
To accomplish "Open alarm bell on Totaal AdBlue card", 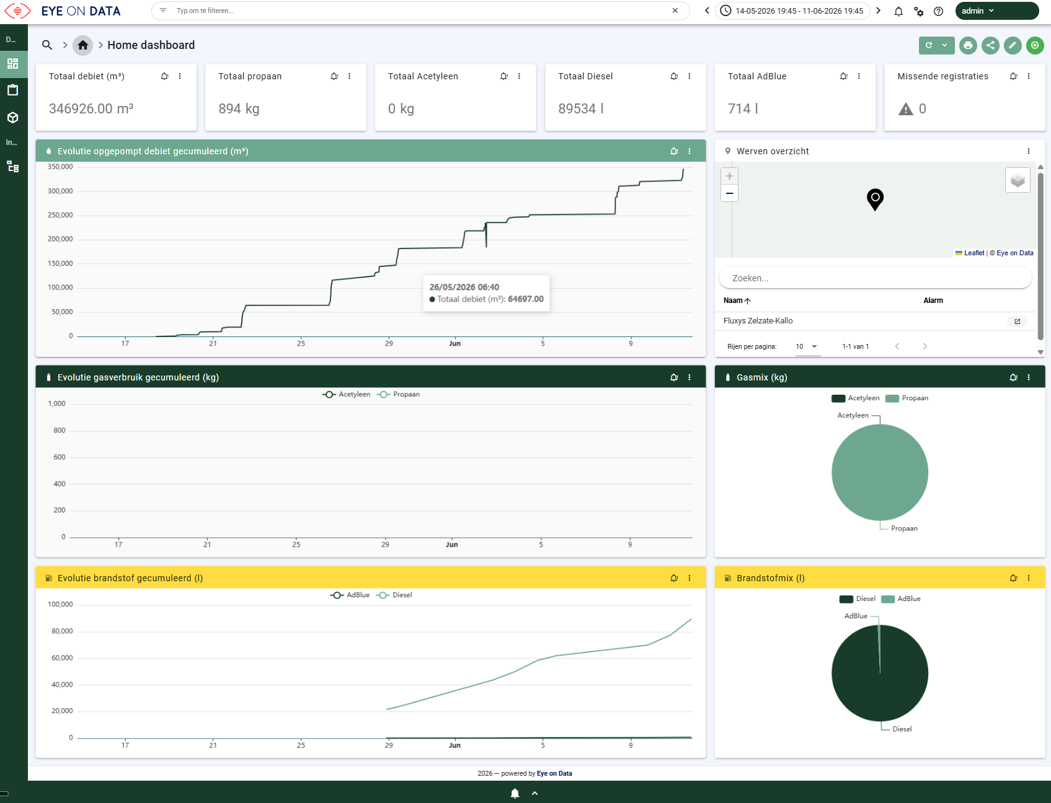I will (x=844, y=76).
